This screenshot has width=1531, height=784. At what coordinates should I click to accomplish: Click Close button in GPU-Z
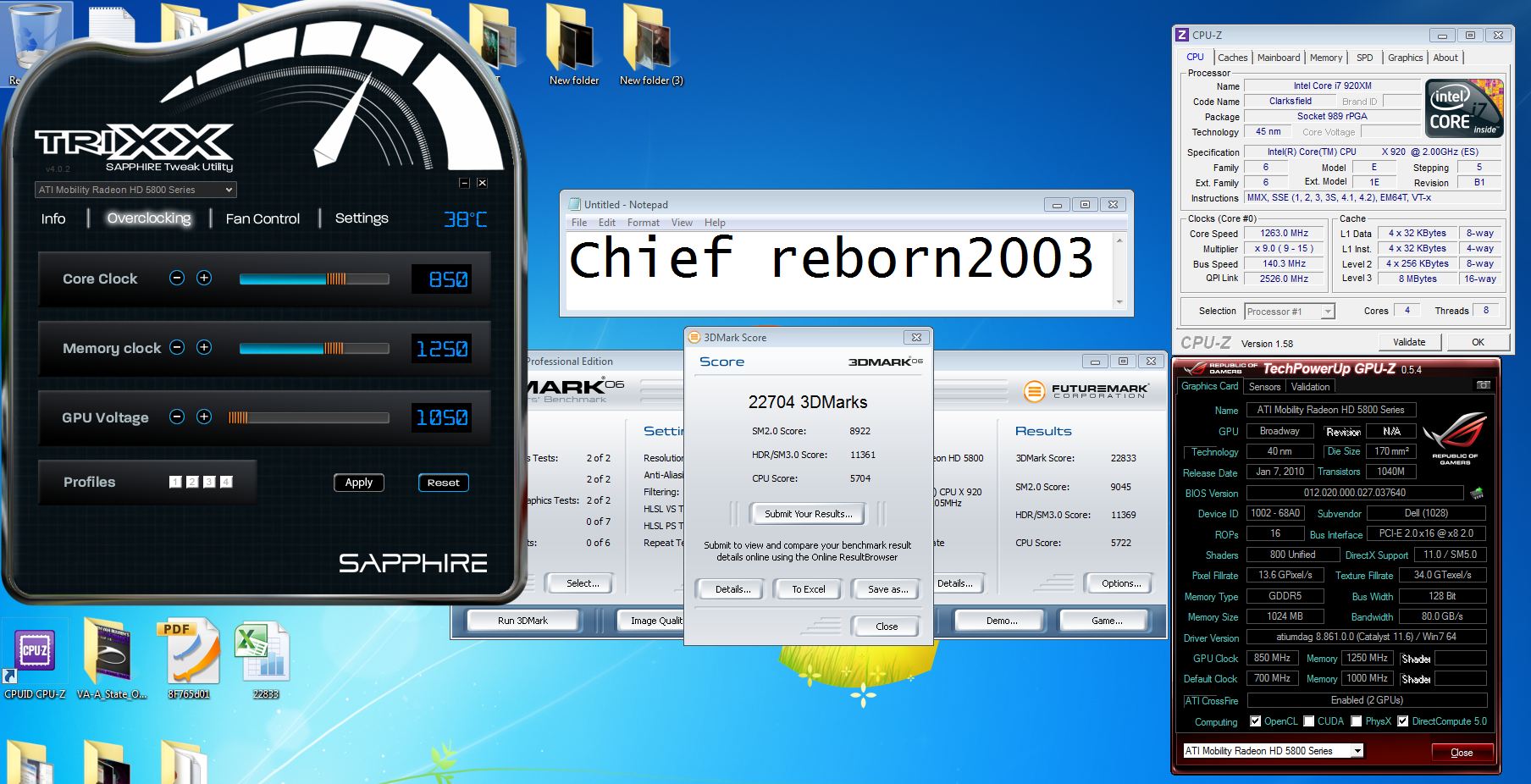point(1462,753)
